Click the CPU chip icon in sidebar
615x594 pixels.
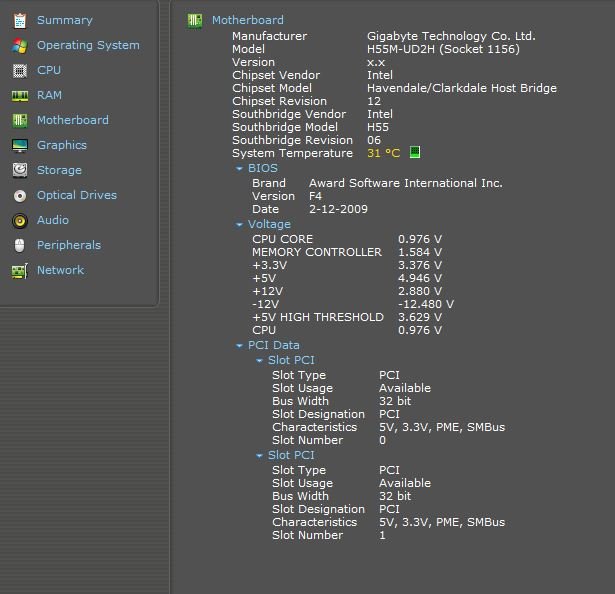tap(19, 70)
